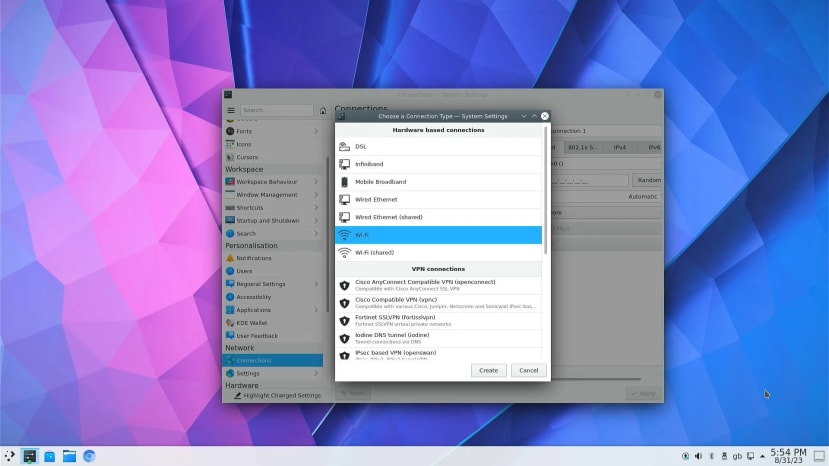Open the Notifications settings
This screenshot has height=466, width=829.
[273, 258]
